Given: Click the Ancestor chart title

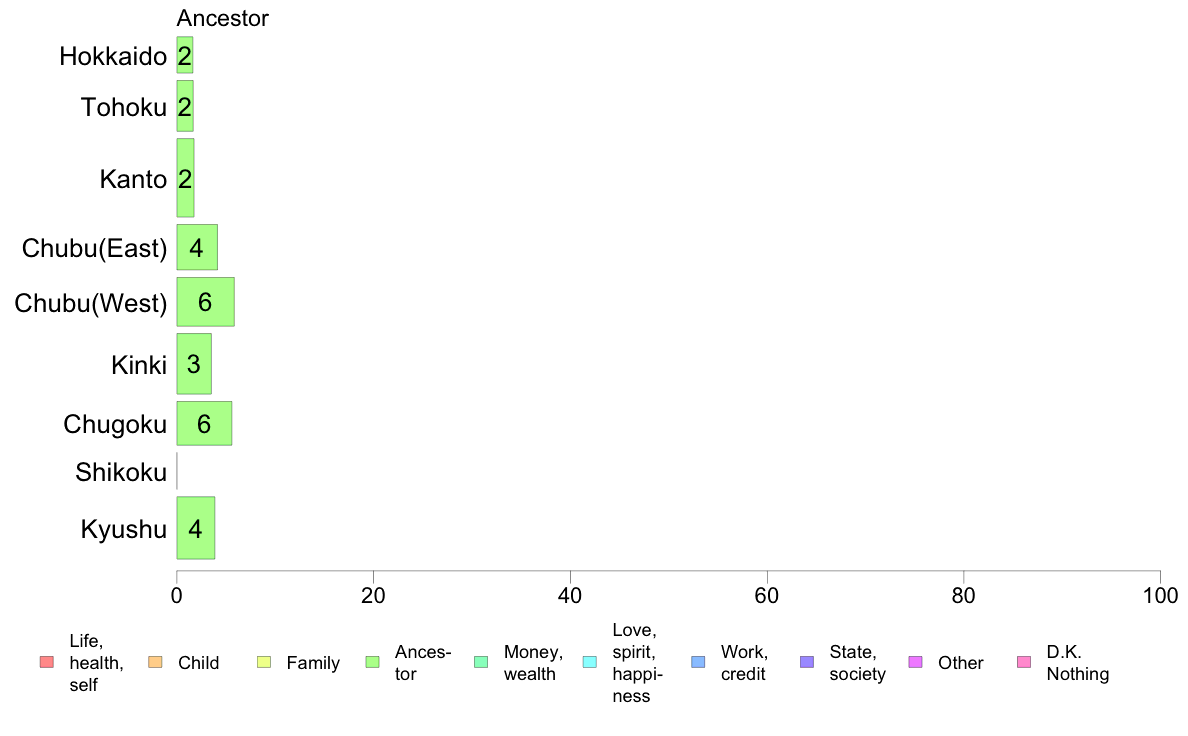Looking at the screenshot, I should pyautogui.click(x=222, y=18).
